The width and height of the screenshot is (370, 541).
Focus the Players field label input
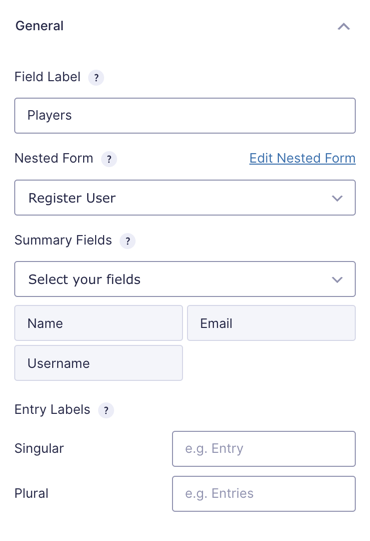(x=185, y=116)
